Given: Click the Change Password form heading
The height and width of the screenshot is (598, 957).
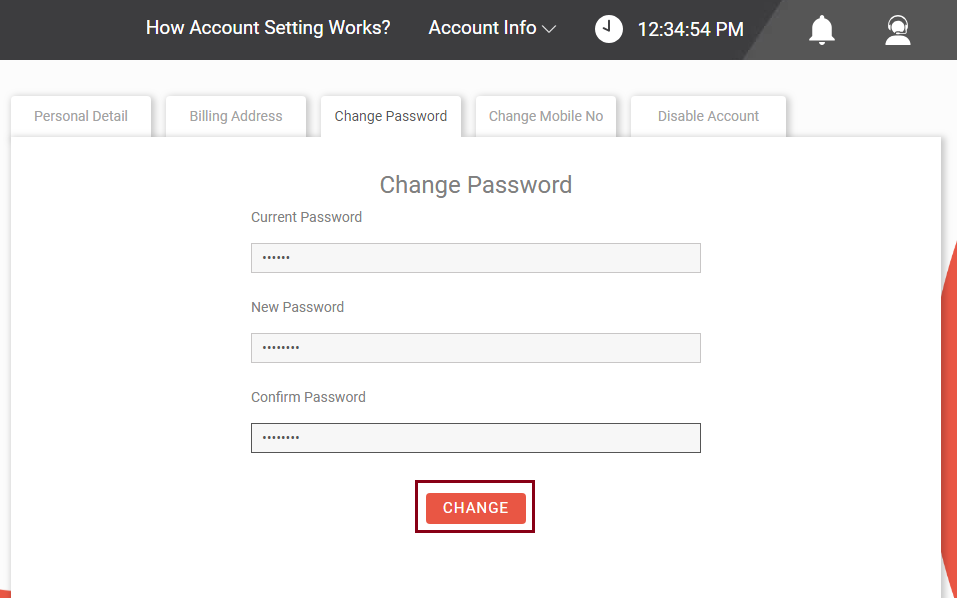Looking at the screenshot, I should (475, 185).
